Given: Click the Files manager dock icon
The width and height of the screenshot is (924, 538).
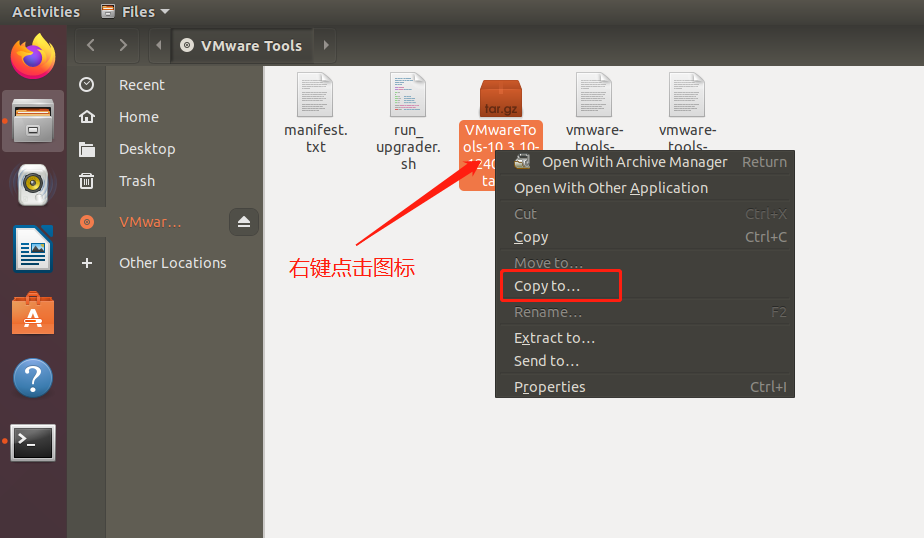Looking at the screenshot, I should pos(33,122).
